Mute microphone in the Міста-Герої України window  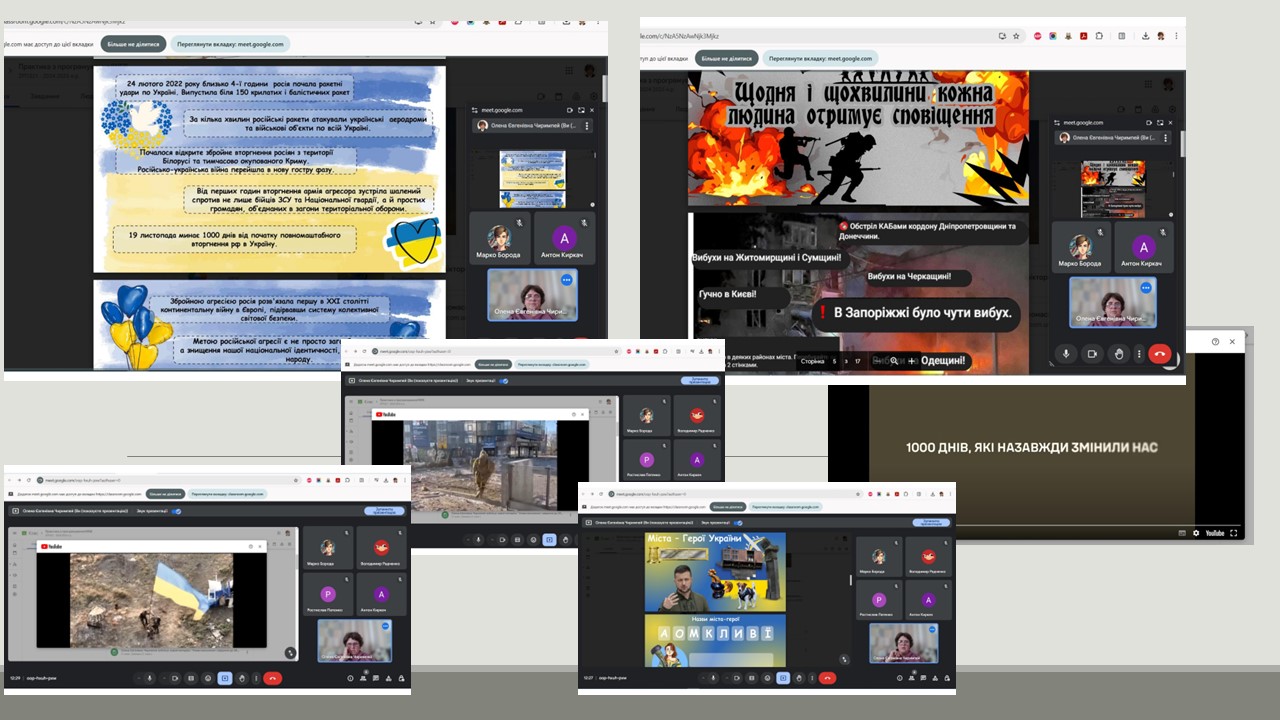click(x=713, y=678)
